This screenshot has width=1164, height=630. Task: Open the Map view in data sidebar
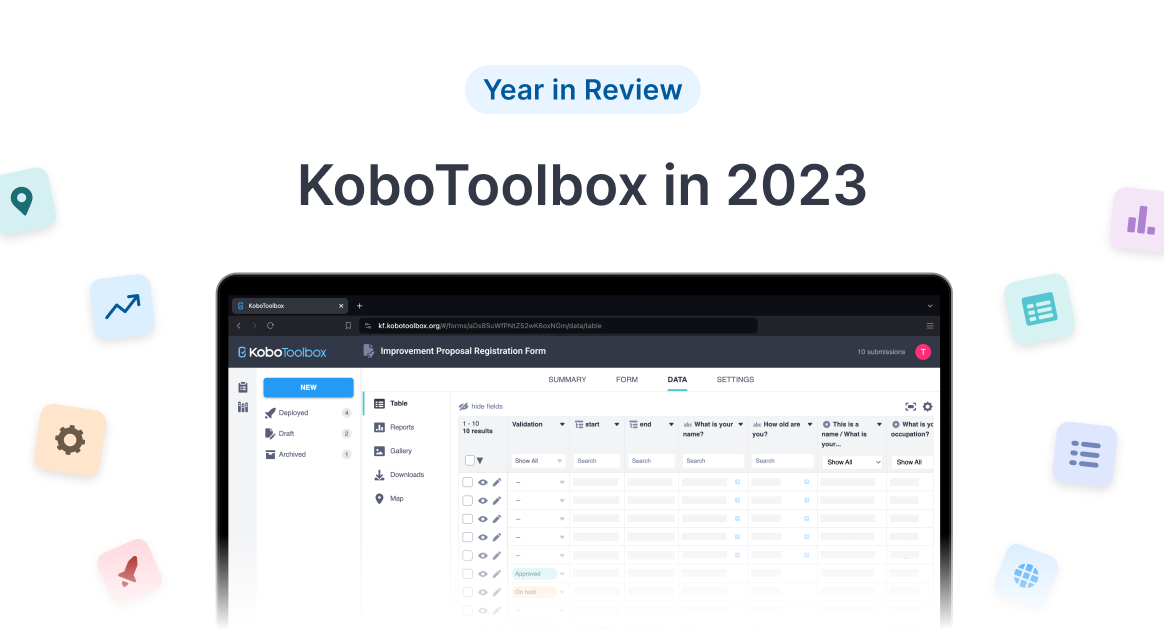pos(396,498)
